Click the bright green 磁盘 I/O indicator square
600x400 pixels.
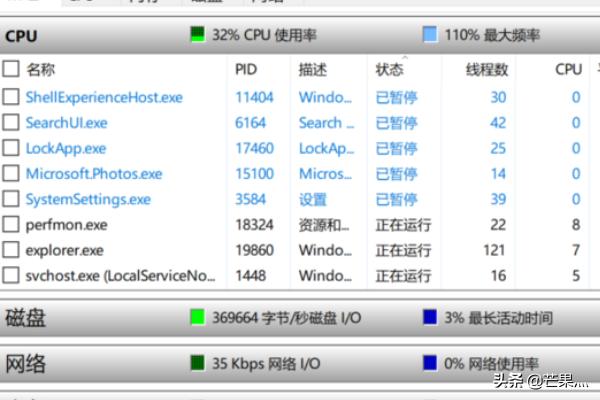[197, 318]
